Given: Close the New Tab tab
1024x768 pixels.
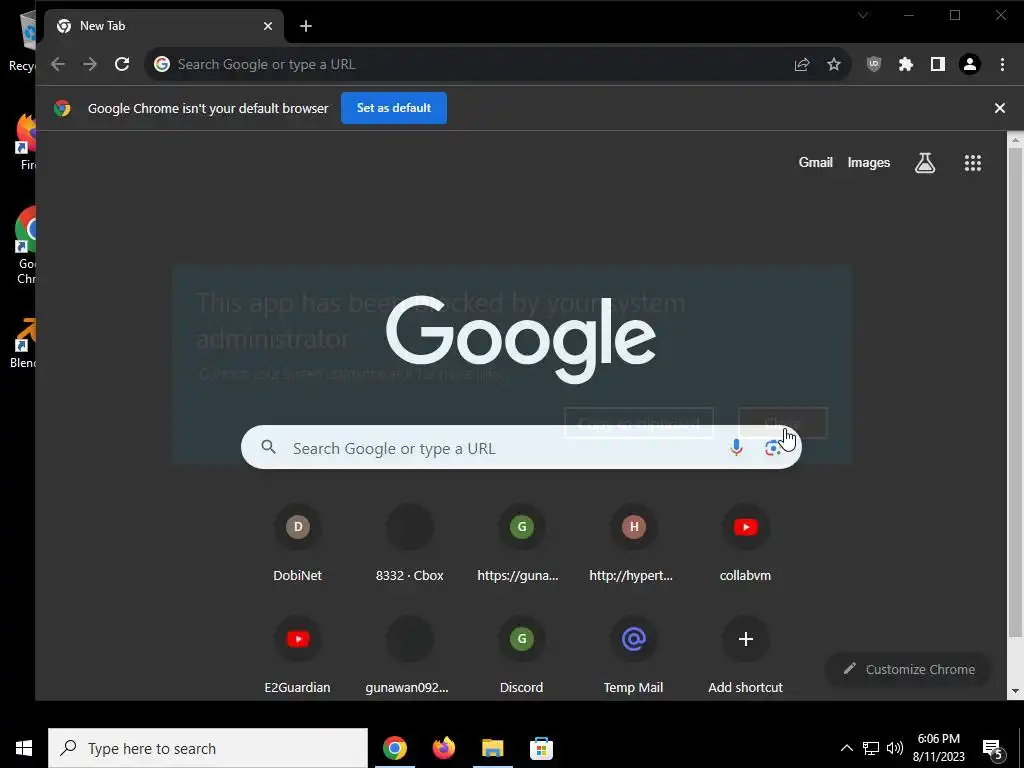Looking at the screenshot, I should [x=268, y=26].
